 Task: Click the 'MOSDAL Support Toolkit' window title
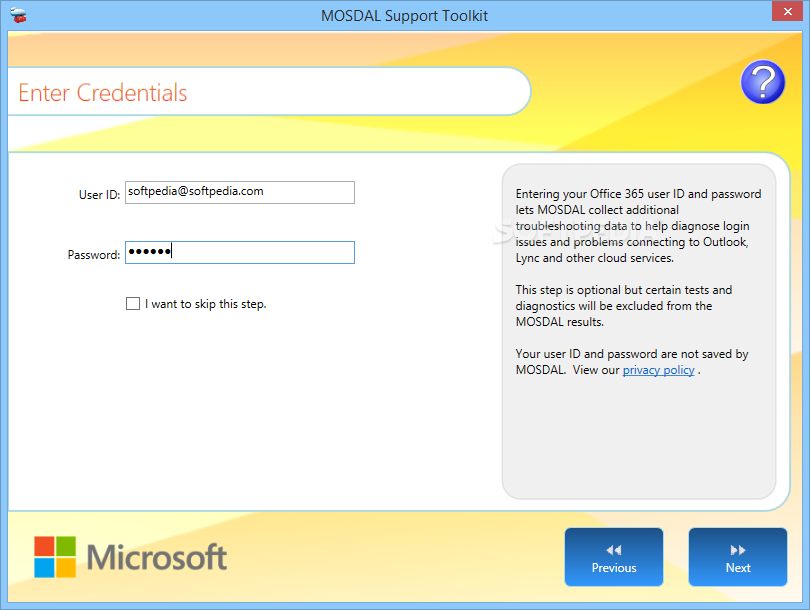[404, 15]
